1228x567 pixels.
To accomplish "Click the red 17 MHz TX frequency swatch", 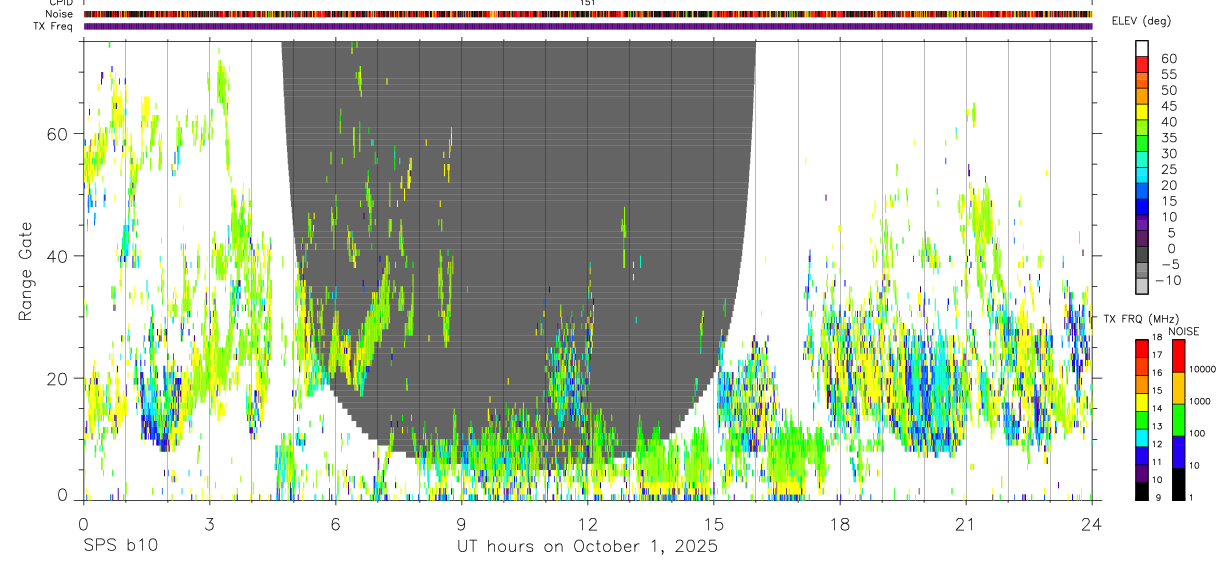I will [1142, 348].
